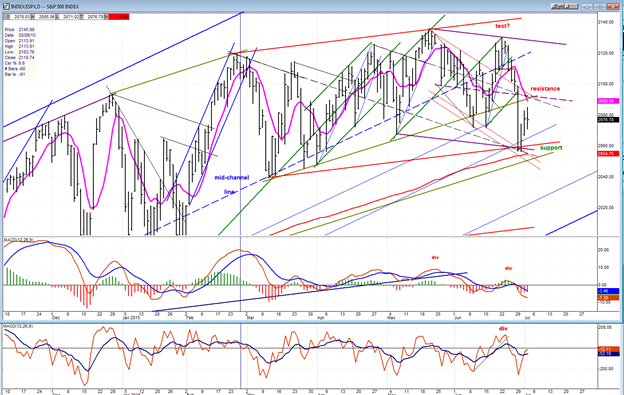Viewport: 624px width, 395px height.
Task: Select the green "support" annotation
Action: pos(551,148)
